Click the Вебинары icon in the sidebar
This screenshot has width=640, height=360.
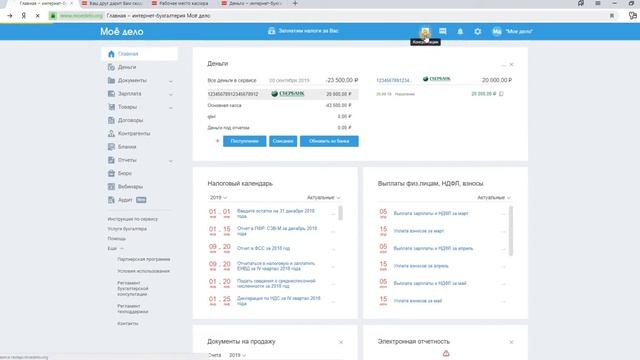click(x=111, y=187)
